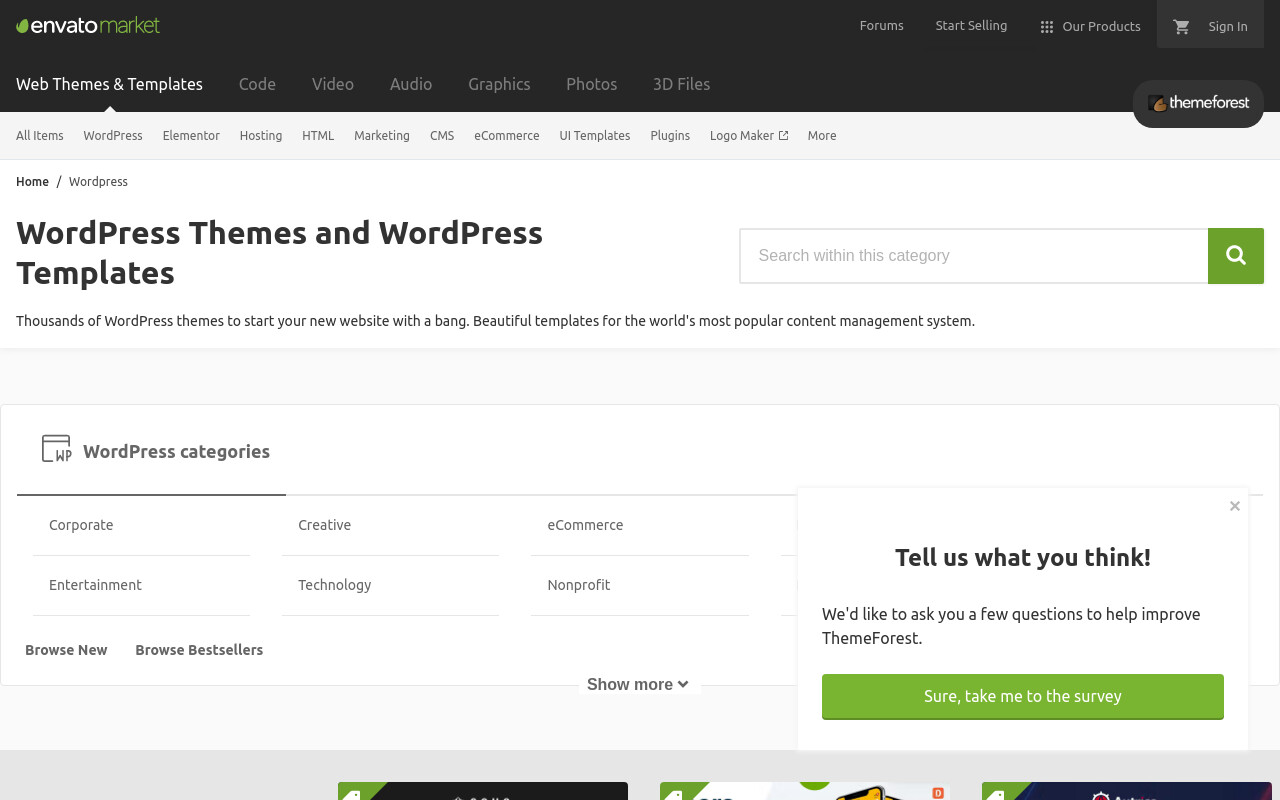Open the shopping cart icon
Screen dimensions: 1280x800
click(x=1181, y=26)
